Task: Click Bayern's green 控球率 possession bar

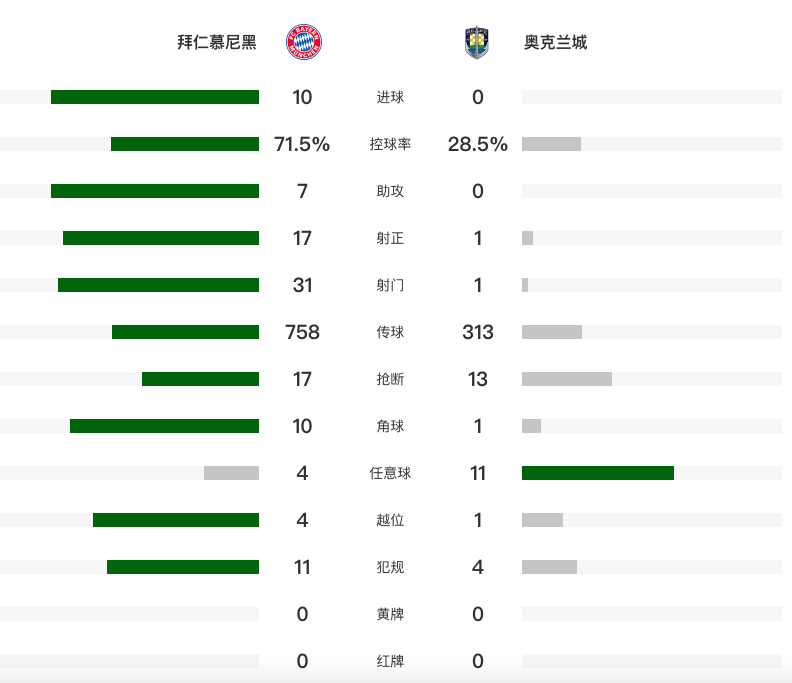Action: click(185, 144)
